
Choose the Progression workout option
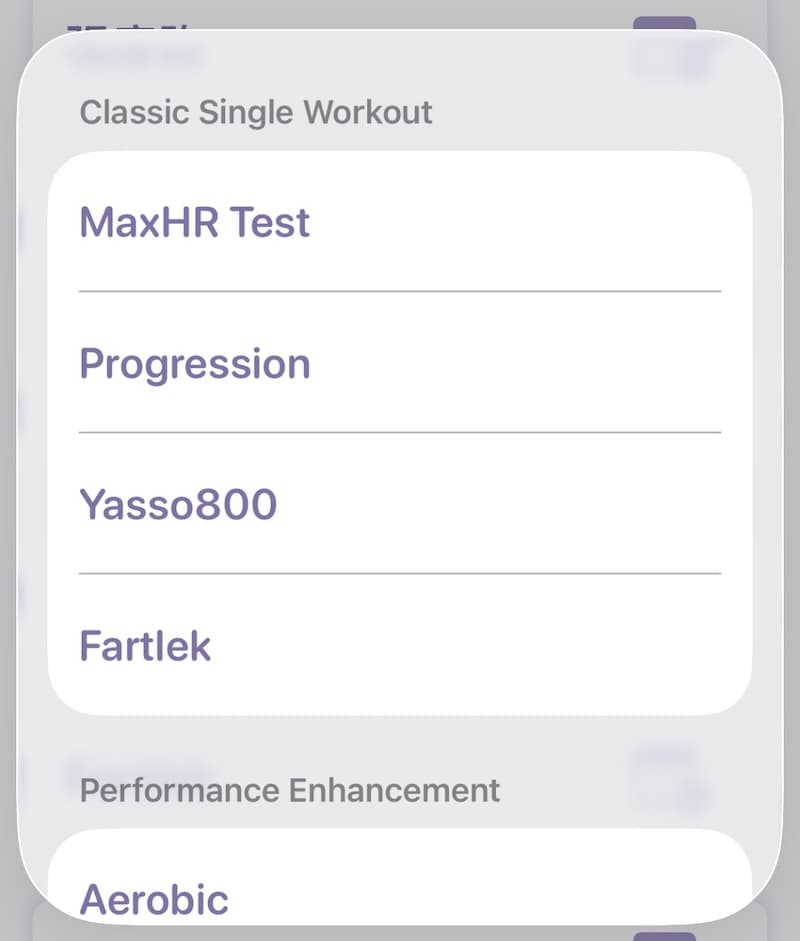point(195,364)
